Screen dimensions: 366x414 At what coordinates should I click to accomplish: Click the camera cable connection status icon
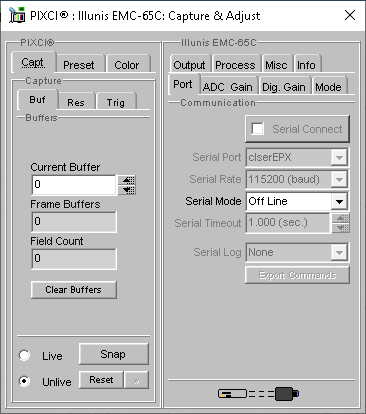[x=259, y=394]
